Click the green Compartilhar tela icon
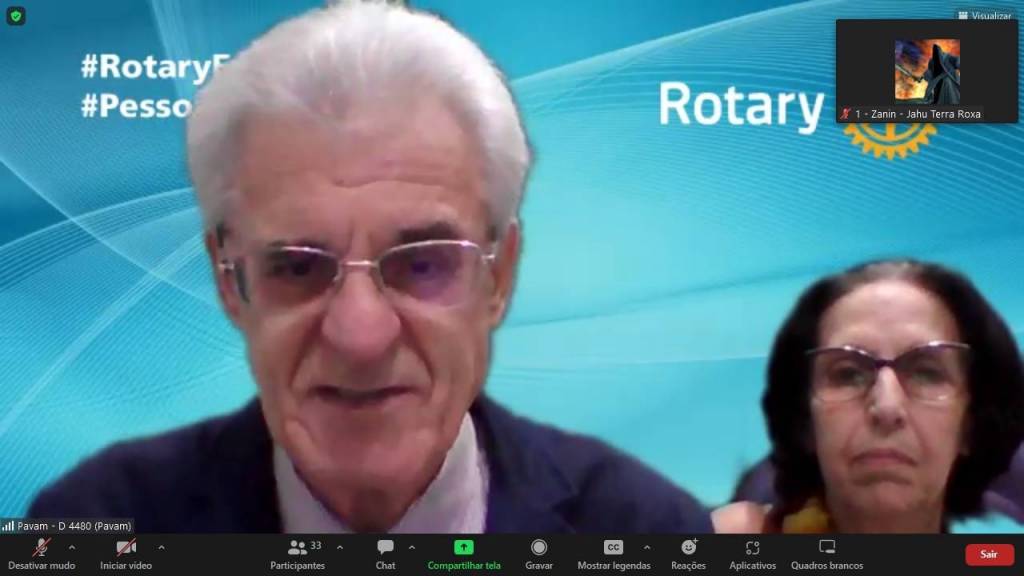Screen dimensions: 1024x576 click(x=464, y=548)
